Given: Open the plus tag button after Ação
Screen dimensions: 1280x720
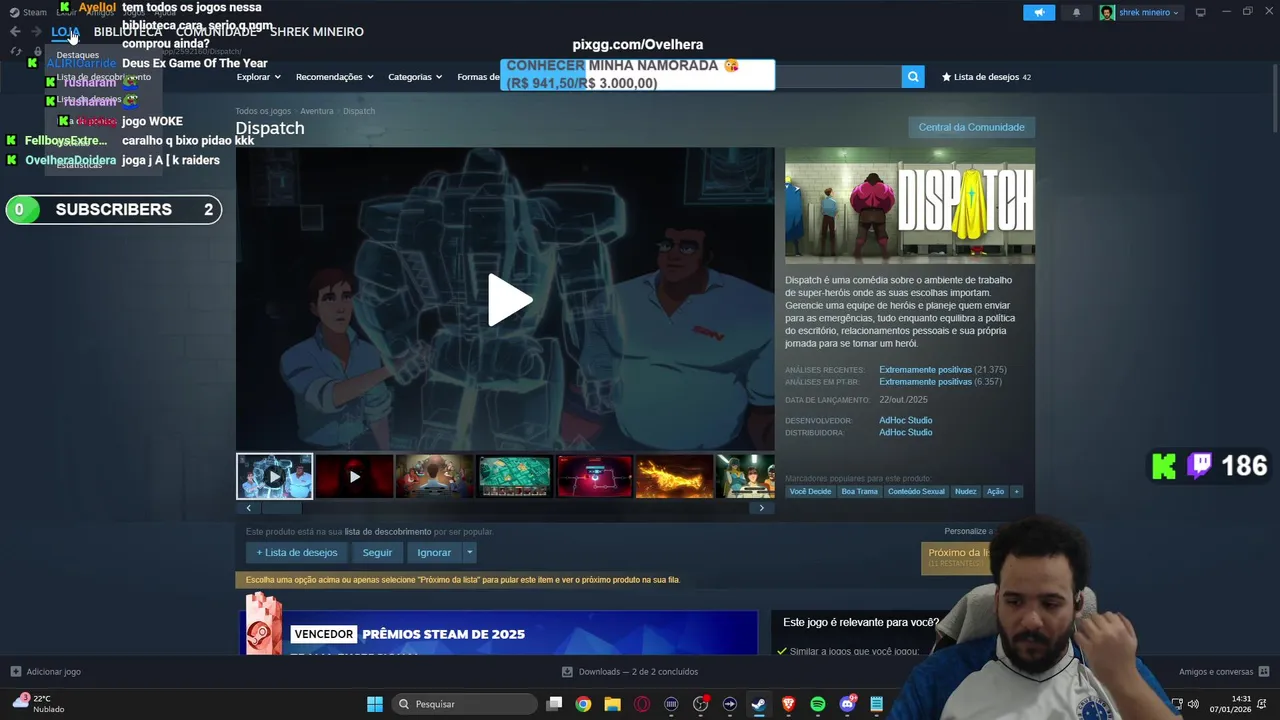Looking at the screenshot, I should point(1016,491).
